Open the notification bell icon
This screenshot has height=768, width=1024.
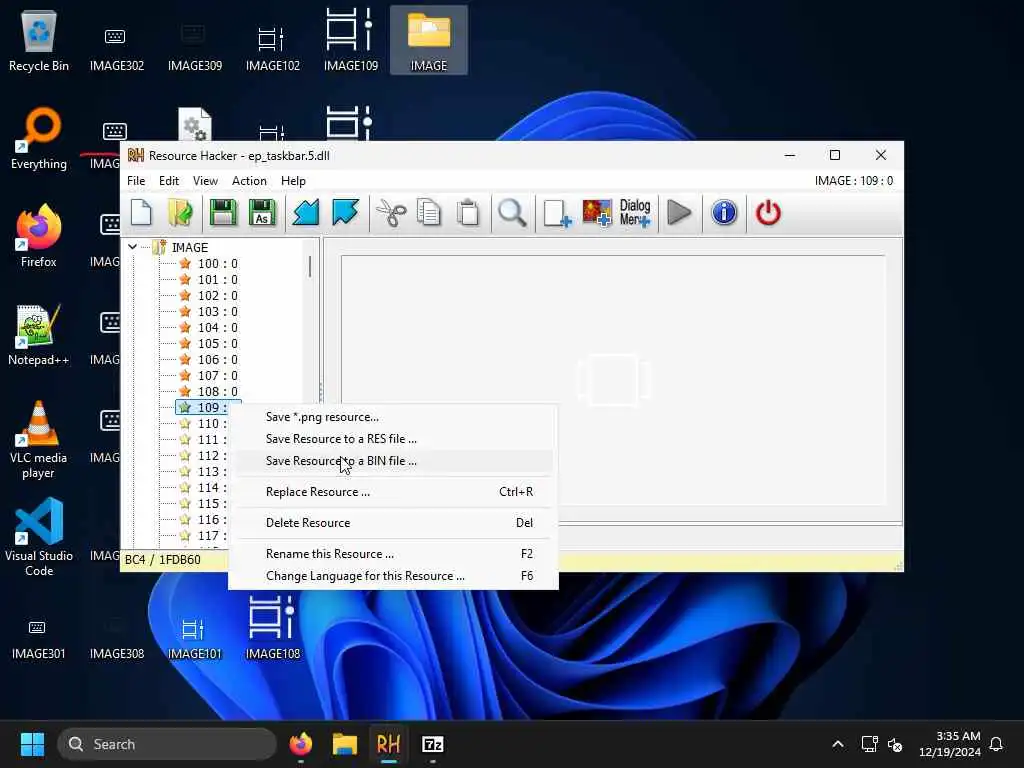pyautogui.click(x=996, y=744)
